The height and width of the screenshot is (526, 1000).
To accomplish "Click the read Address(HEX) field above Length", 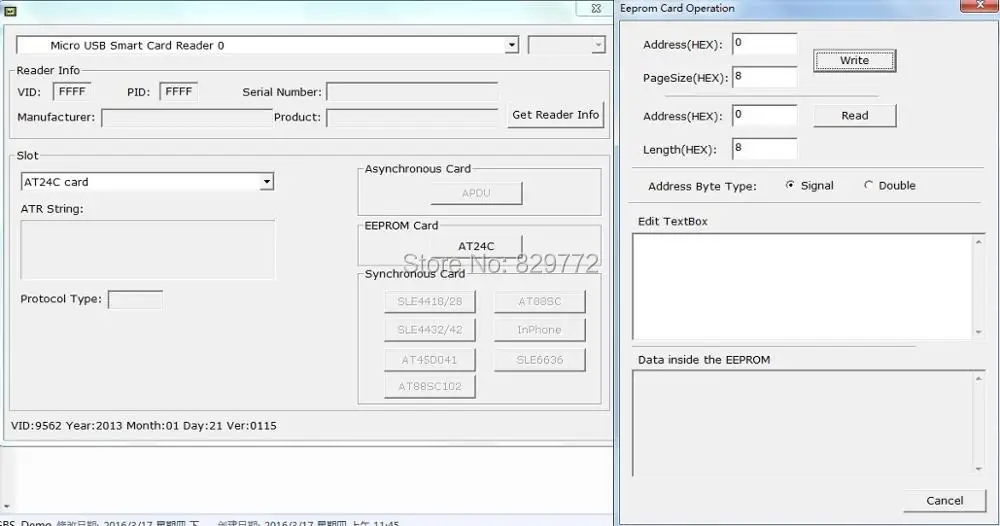I will click(765, 115).
